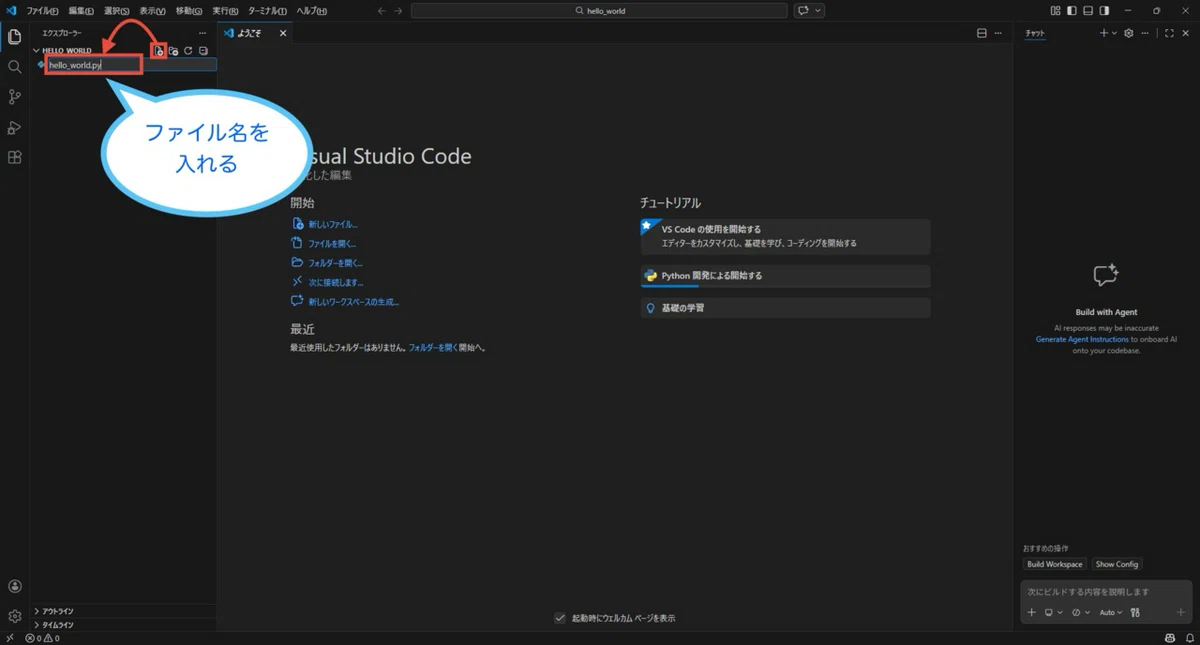The height and width of the screenshot is (645, 1200).
Task: Open the Explorer view in activity bar
Action: (14, 37)
